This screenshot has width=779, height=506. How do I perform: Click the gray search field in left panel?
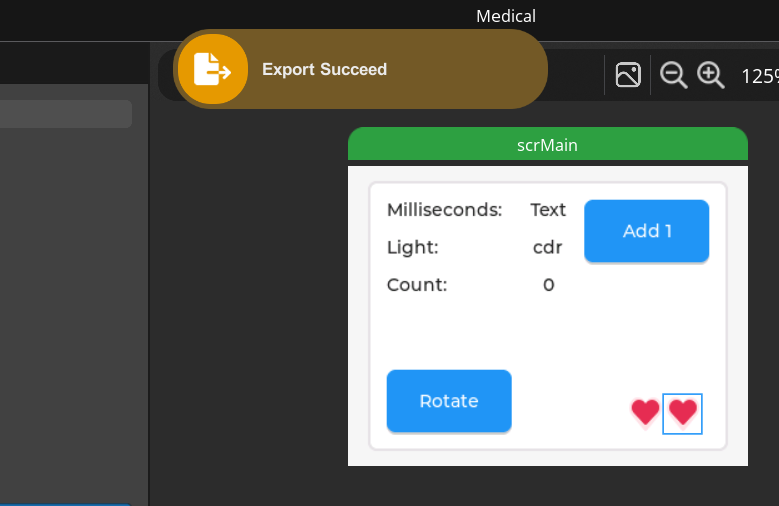(x=66, y=114)
